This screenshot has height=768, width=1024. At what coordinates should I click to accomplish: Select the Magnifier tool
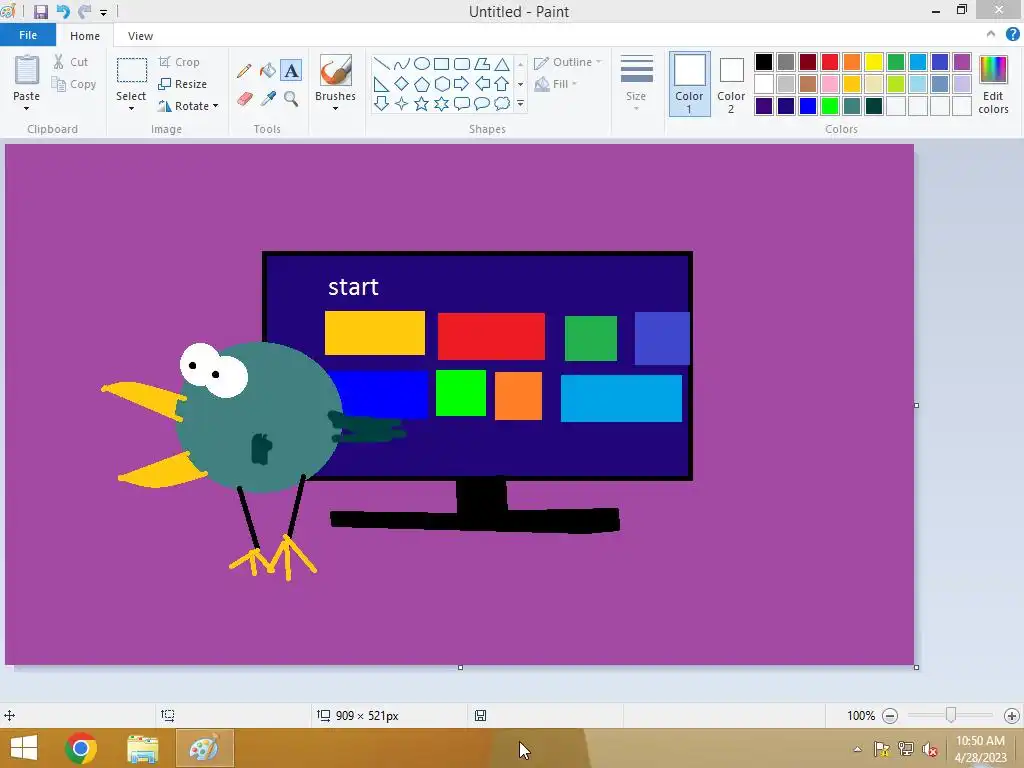coord(291,99)
